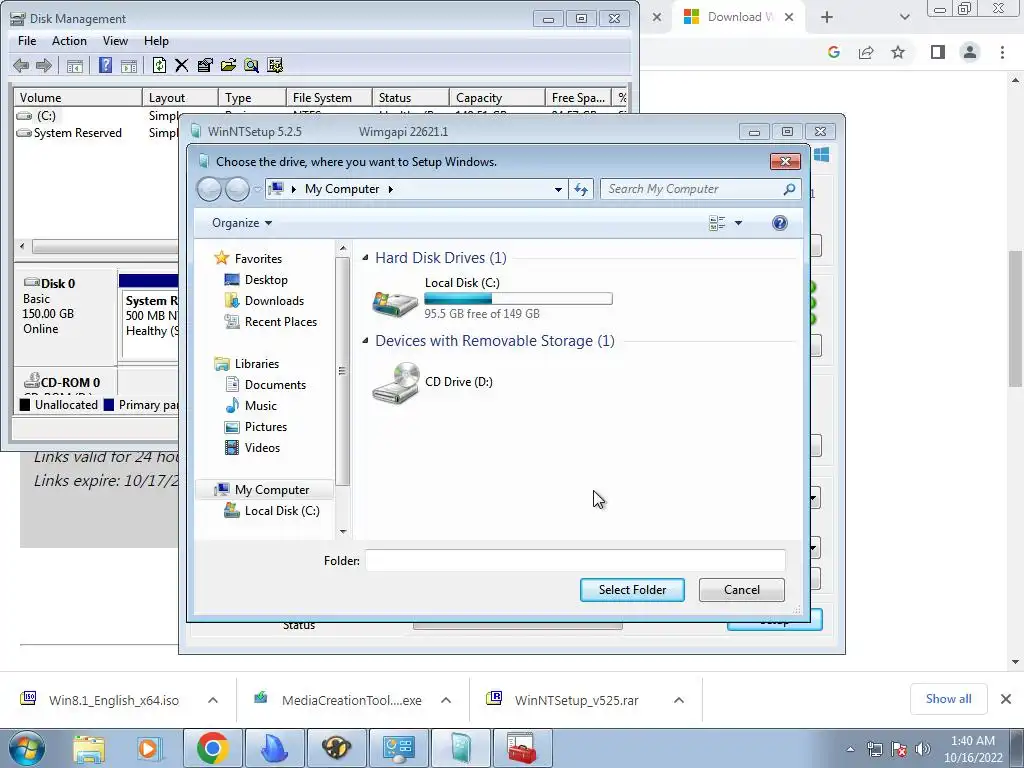Click the Open folder icon in Disk Management toolbar

tap(228, 65)
